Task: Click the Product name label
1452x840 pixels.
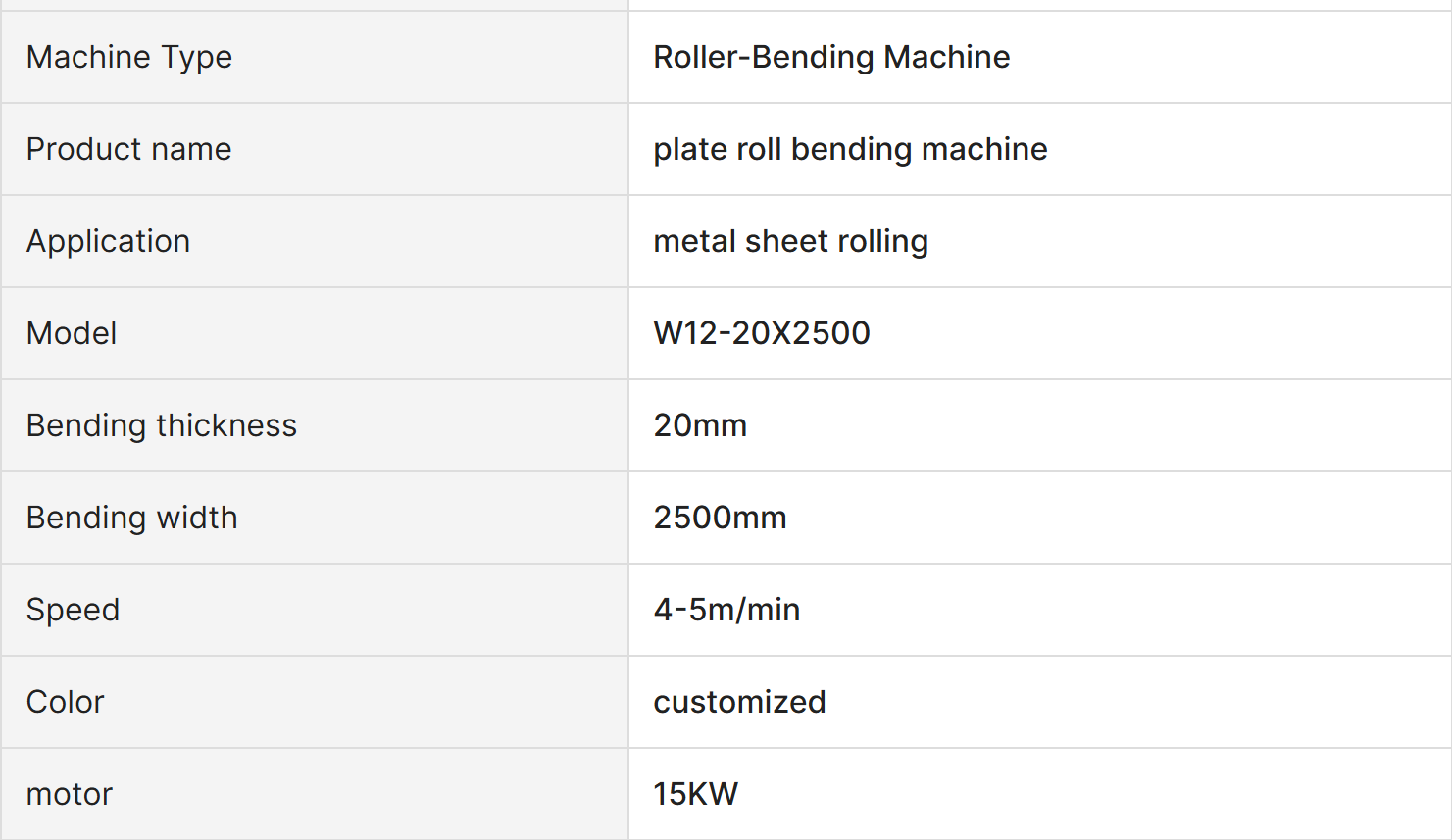Action: (x=128, y=149)
